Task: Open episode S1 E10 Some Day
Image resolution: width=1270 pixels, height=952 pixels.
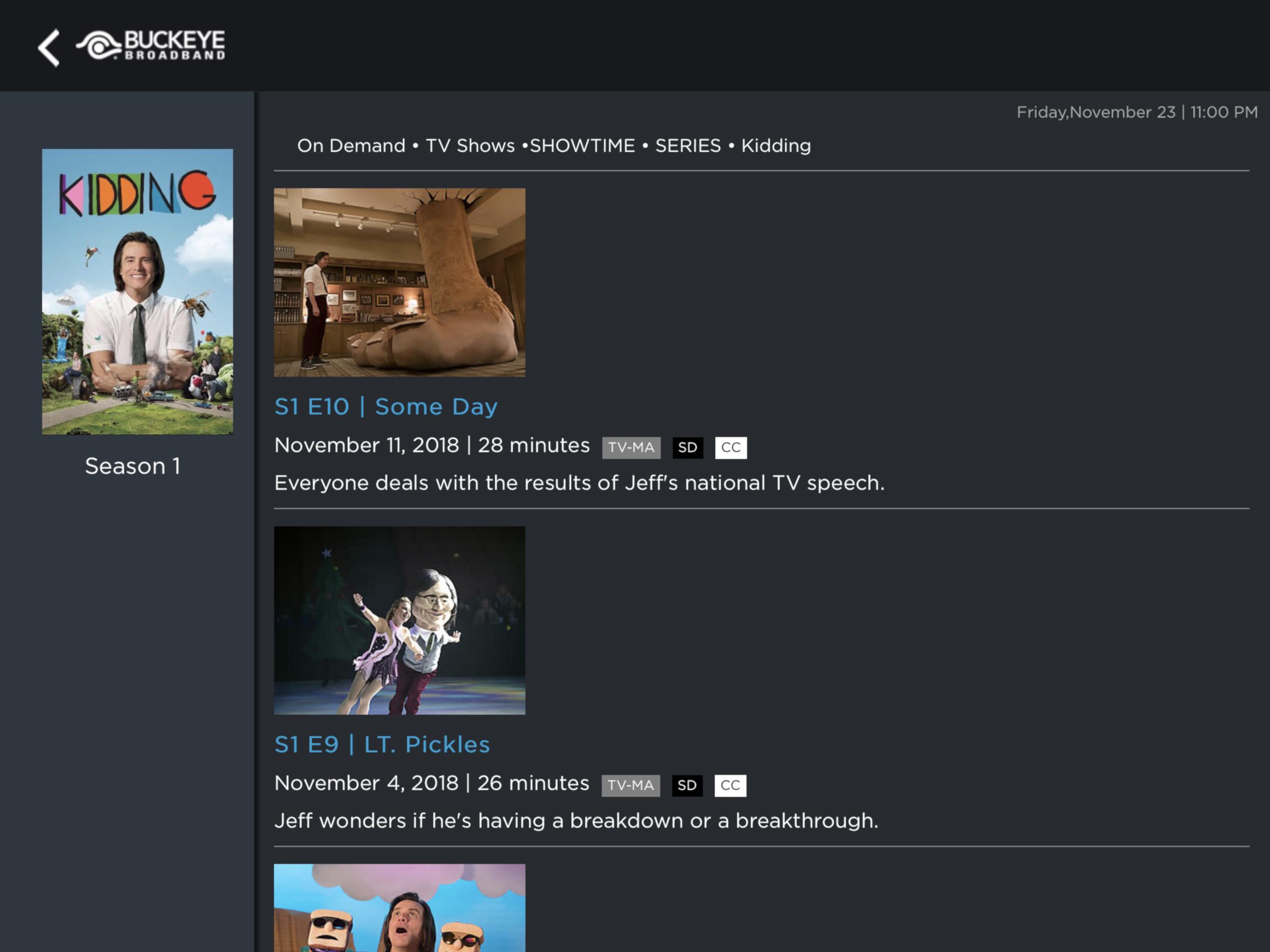Action: pos(386,407)
